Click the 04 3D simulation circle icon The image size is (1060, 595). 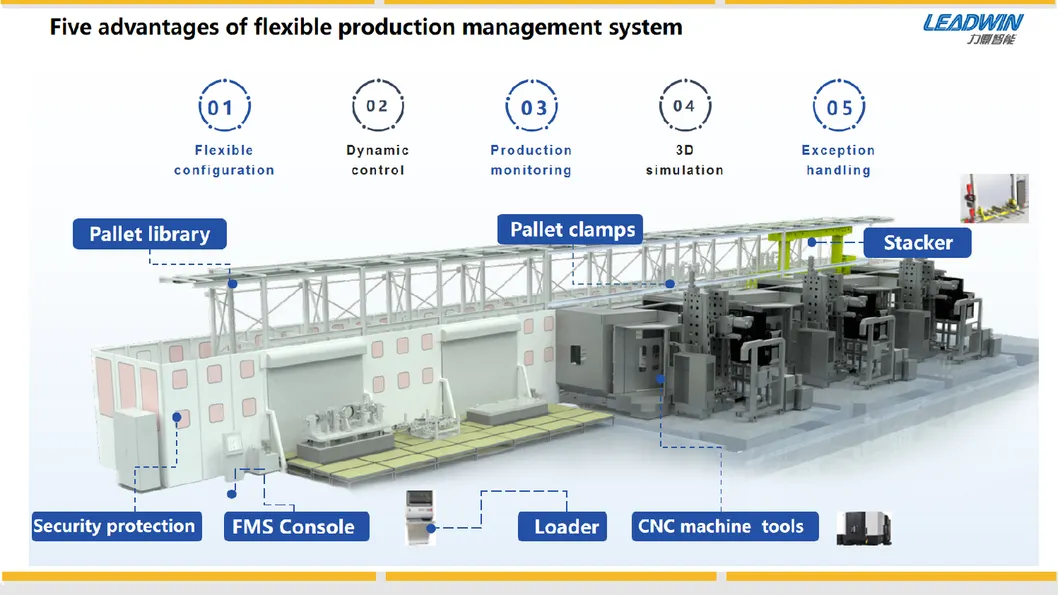684,106
